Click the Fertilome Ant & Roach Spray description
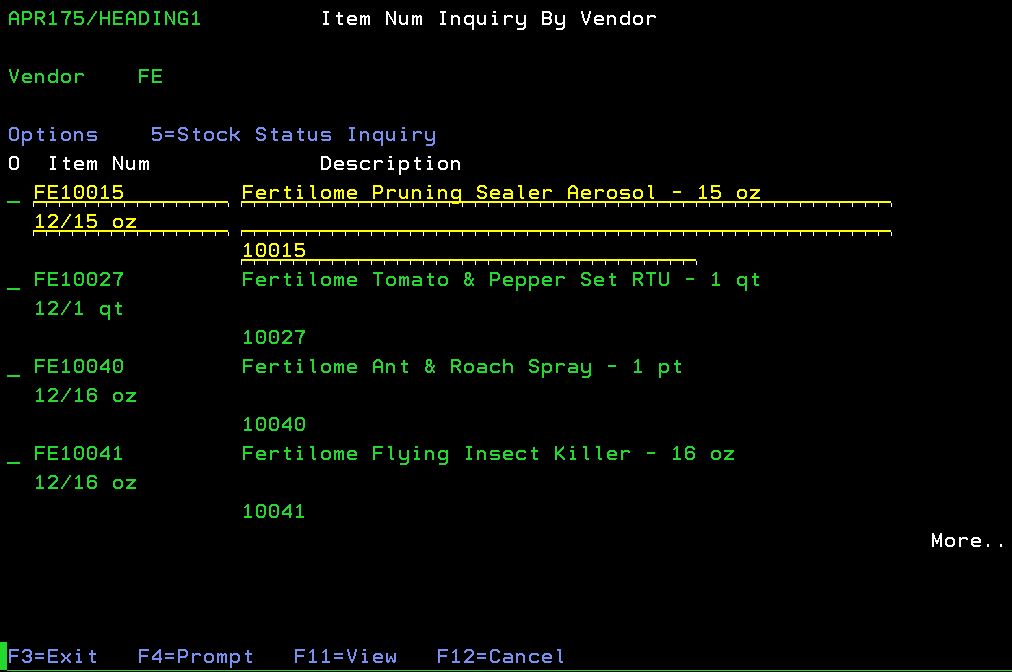Screen dimensions: 1012x672 coord(462,367)
